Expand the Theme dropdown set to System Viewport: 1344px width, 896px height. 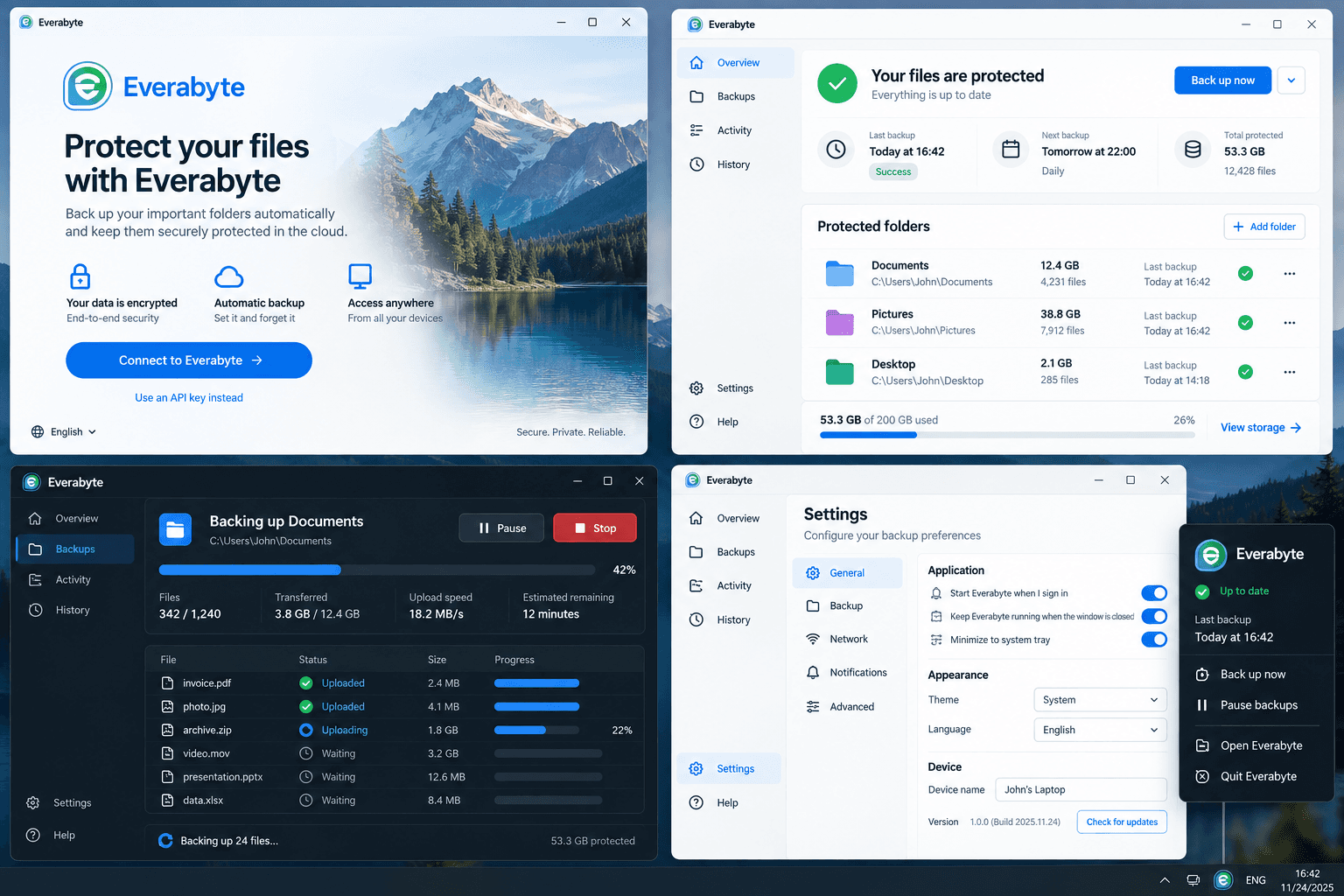[x=1100, y=700]
